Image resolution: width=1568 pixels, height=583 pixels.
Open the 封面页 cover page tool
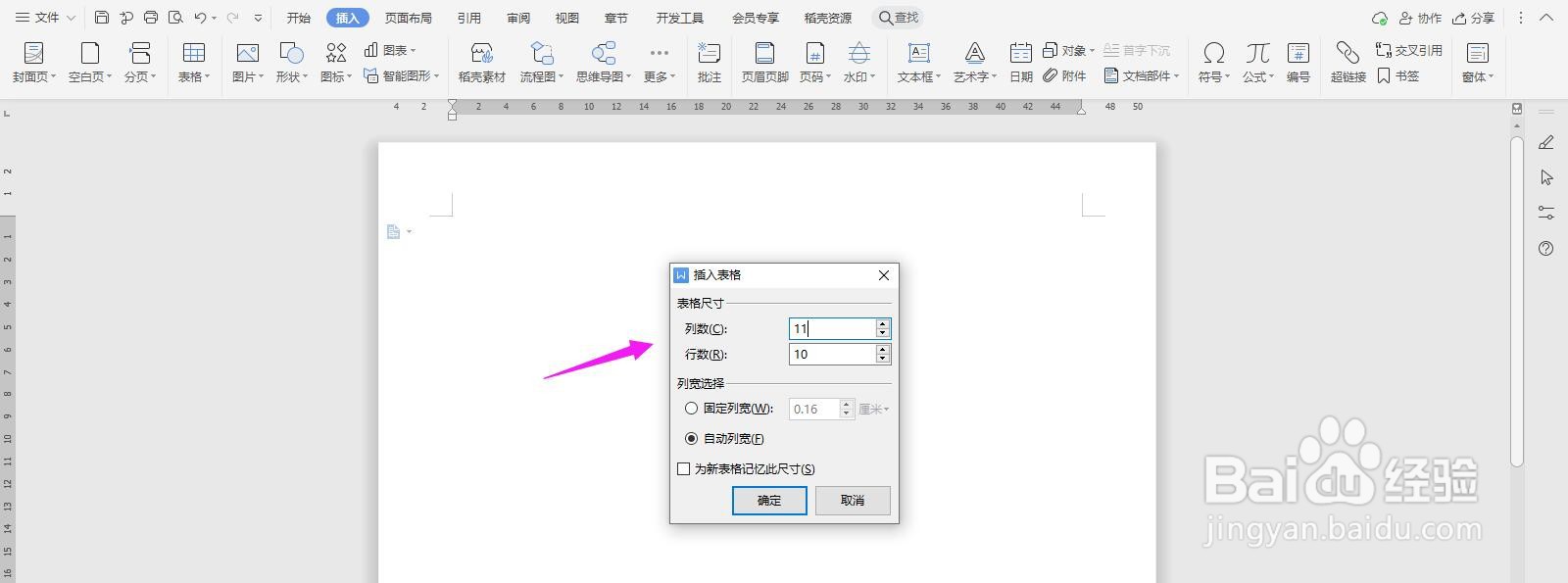click(33, 63)
